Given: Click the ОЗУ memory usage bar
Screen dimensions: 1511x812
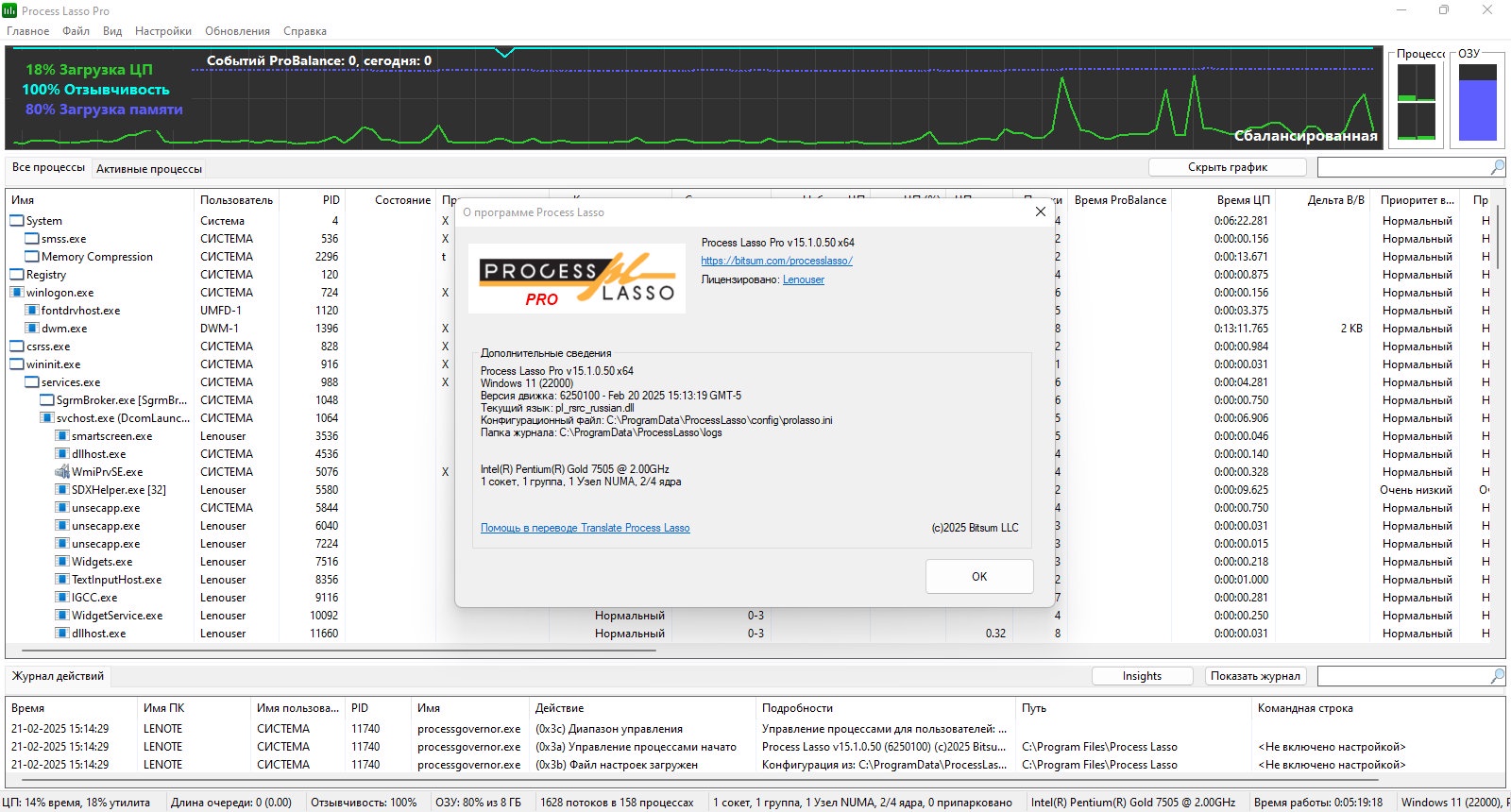Looking at the screenshot, I should 1478,103.
